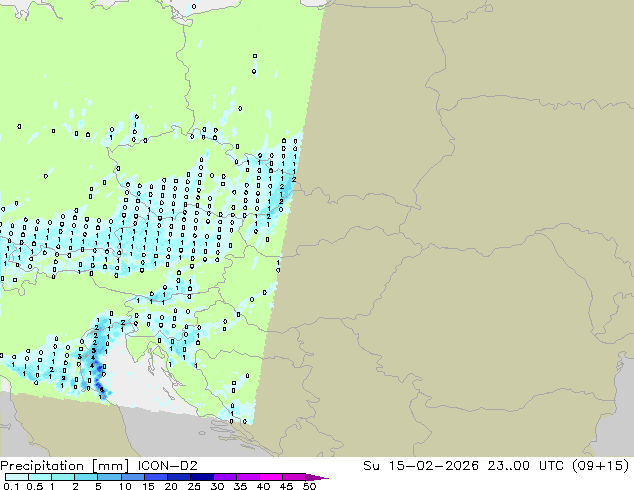
Task: Click the "(09+15)" forecast run text
Action: tap(600, 466)
